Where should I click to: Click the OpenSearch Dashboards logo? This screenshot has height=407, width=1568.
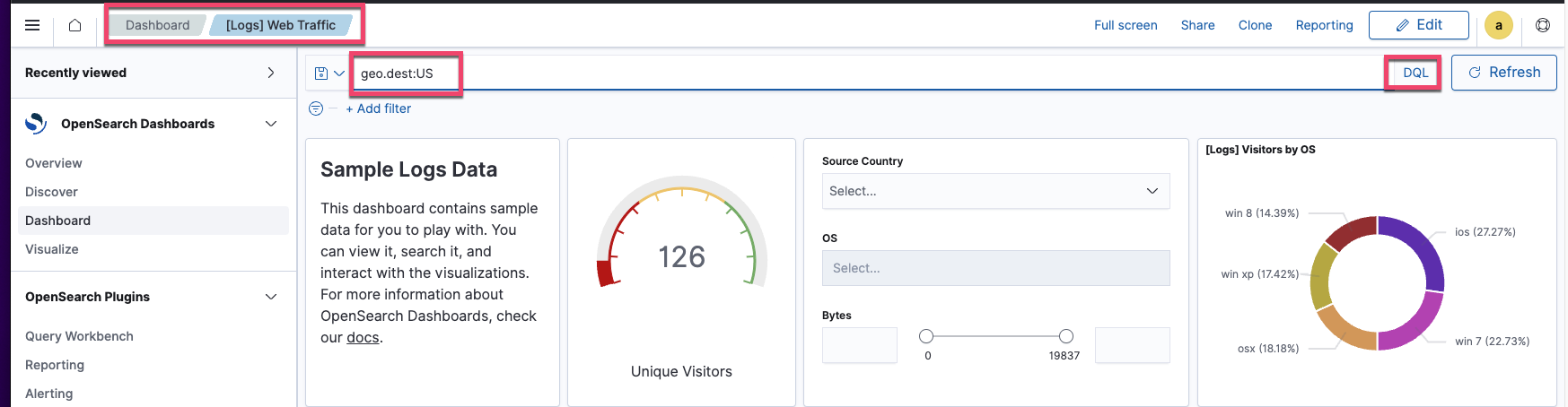(36, 124)
